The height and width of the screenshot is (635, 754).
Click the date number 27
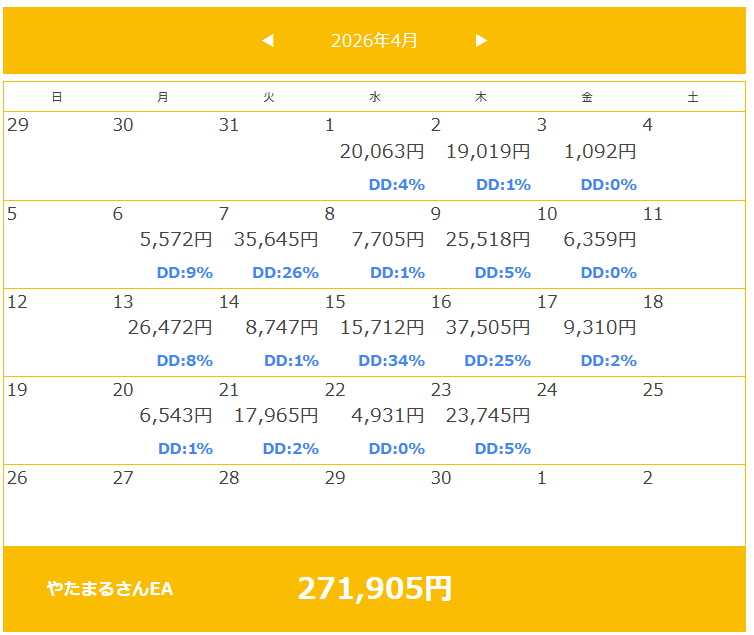[123, 478]
